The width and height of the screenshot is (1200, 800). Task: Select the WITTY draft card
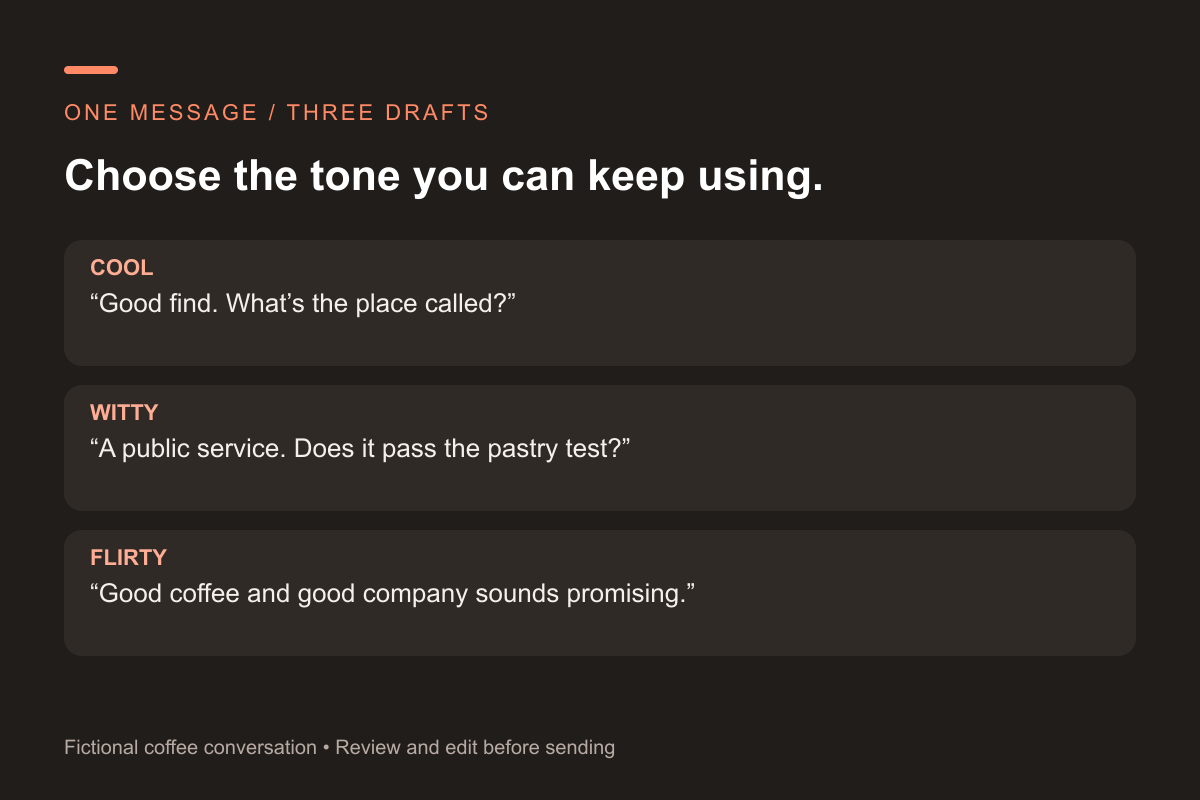600,448
